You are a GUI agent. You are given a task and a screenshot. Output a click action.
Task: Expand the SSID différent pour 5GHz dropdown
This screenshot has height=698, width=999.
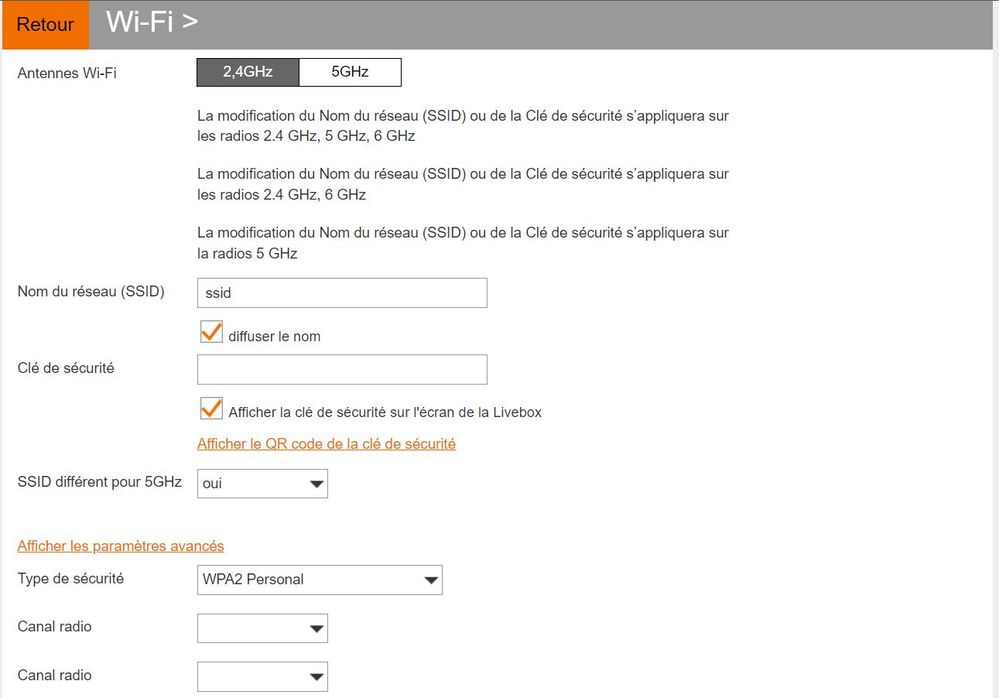(x=262, y=483)
